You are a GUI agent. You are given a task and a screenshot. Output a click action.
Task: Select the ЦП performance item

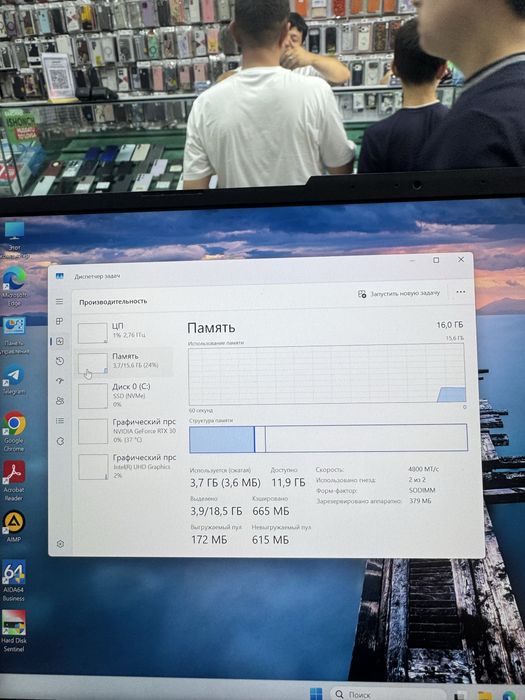[125, 331]
